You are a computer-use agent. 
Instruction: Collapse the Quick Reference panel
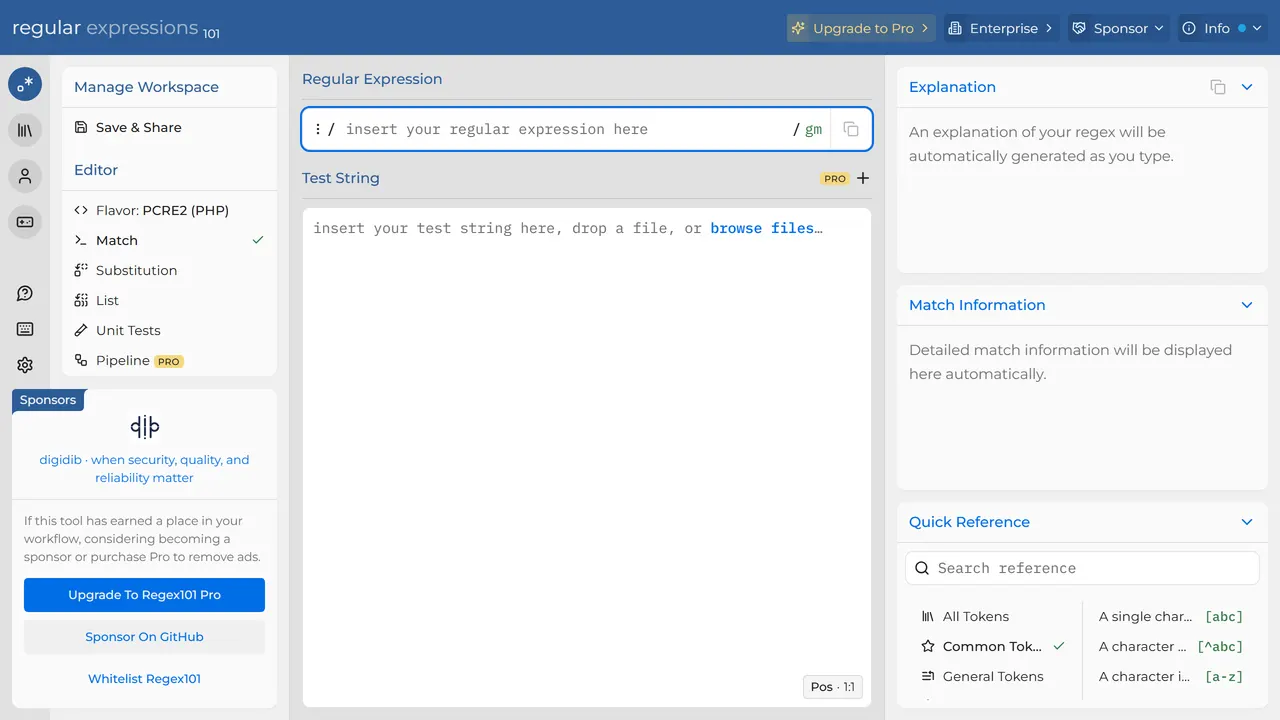(1247, 522)
